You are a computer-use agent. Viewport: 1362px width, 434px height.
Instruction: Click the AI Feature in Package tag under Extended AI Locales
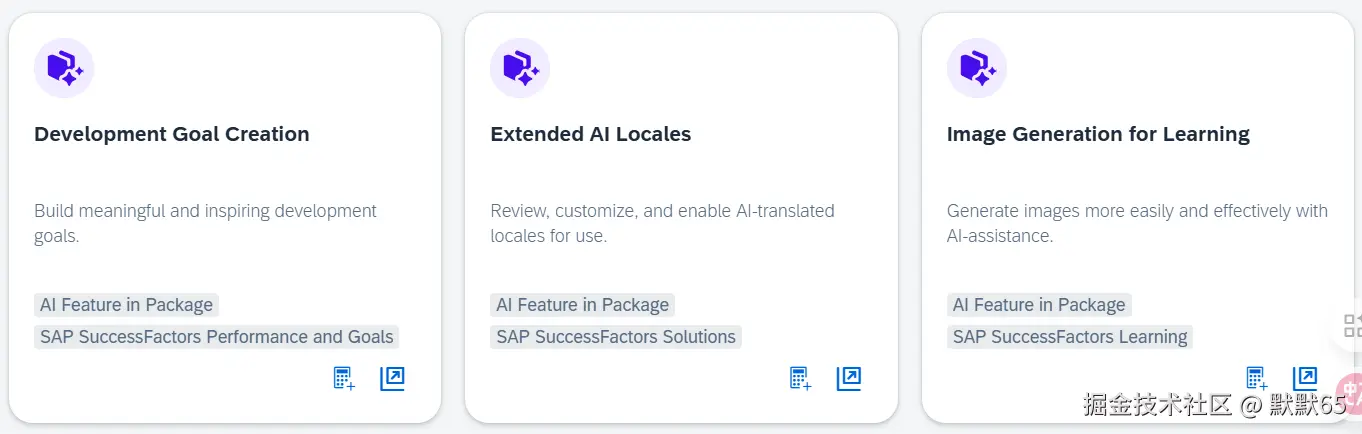click(582, 305)
